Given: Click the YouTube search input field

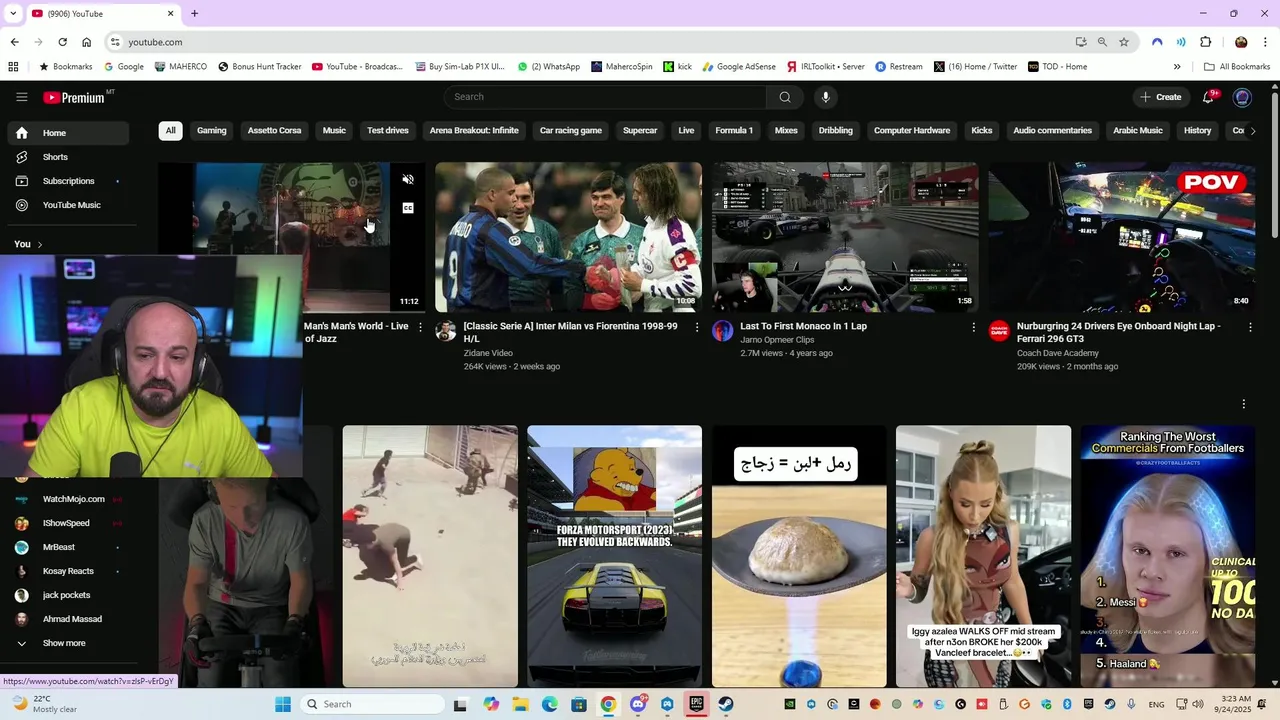Looking at the screenshot, I should pos(606,97).
